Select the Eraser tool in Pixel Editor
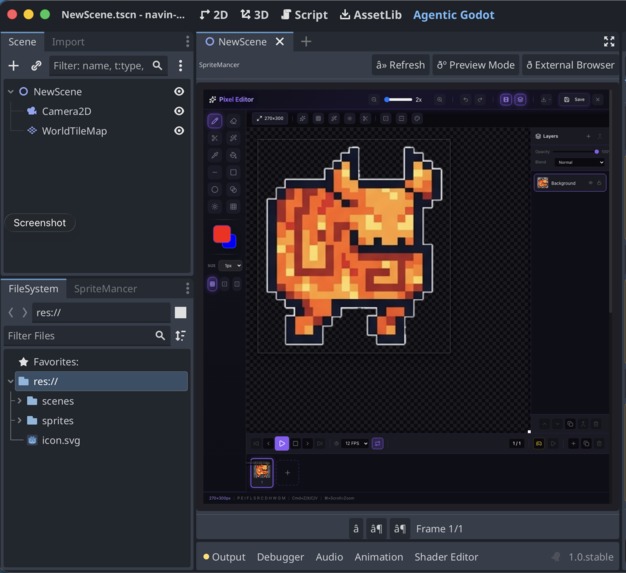This screenshot has width=626, height=573. click(x=234, y=121)
